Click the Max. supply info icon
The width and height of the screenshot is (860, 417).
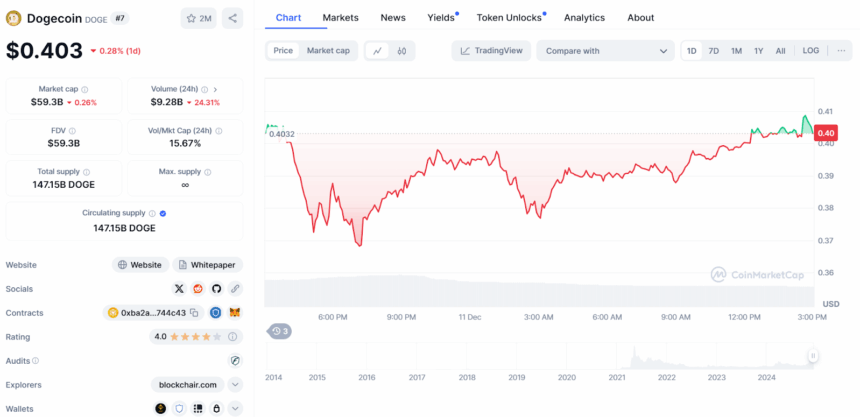[207, 172]
